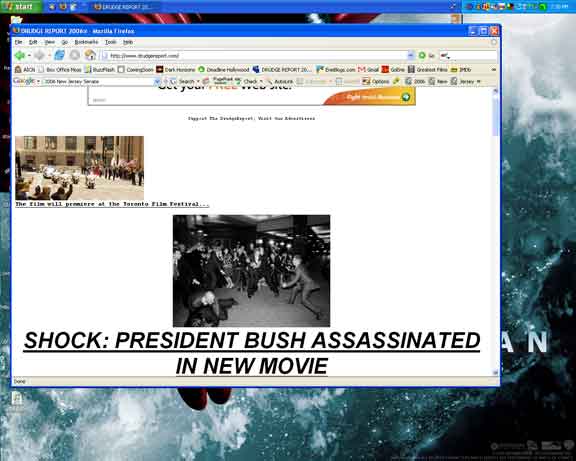The image size is (576, 461).
Task: Open the Gmail bookmark
Action: (x=368, y=69)
